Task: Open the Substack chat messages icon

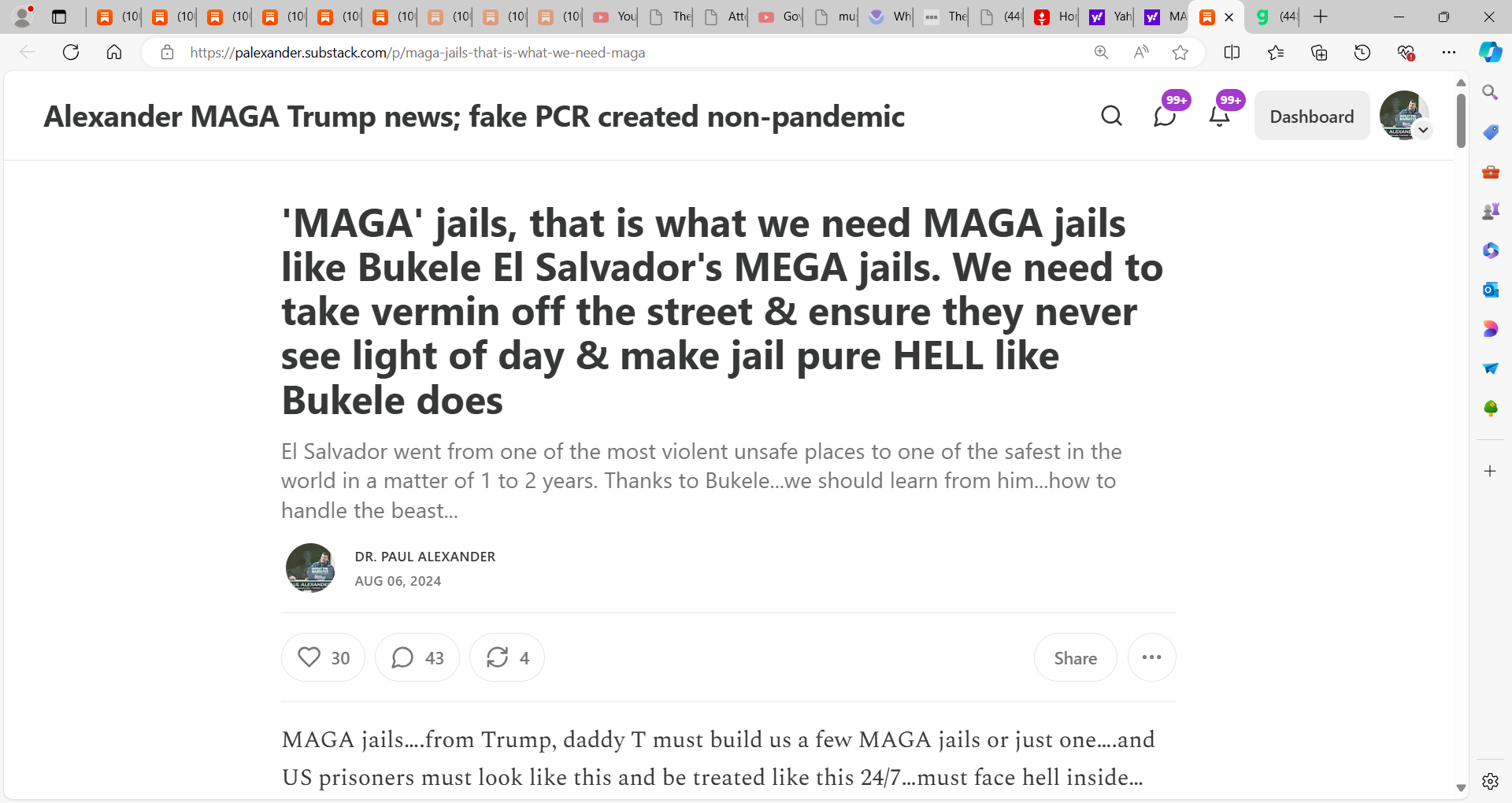Action: point(1165,116)
